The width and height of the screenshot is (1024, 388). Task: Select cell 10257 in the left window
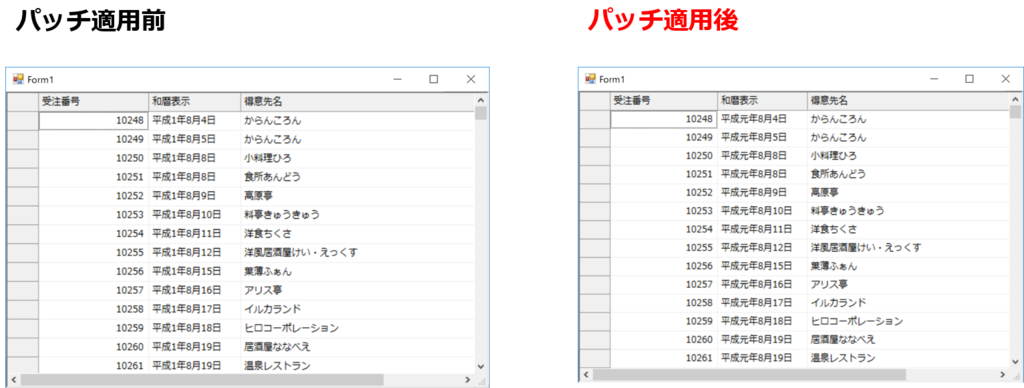[x=93, y=290]
